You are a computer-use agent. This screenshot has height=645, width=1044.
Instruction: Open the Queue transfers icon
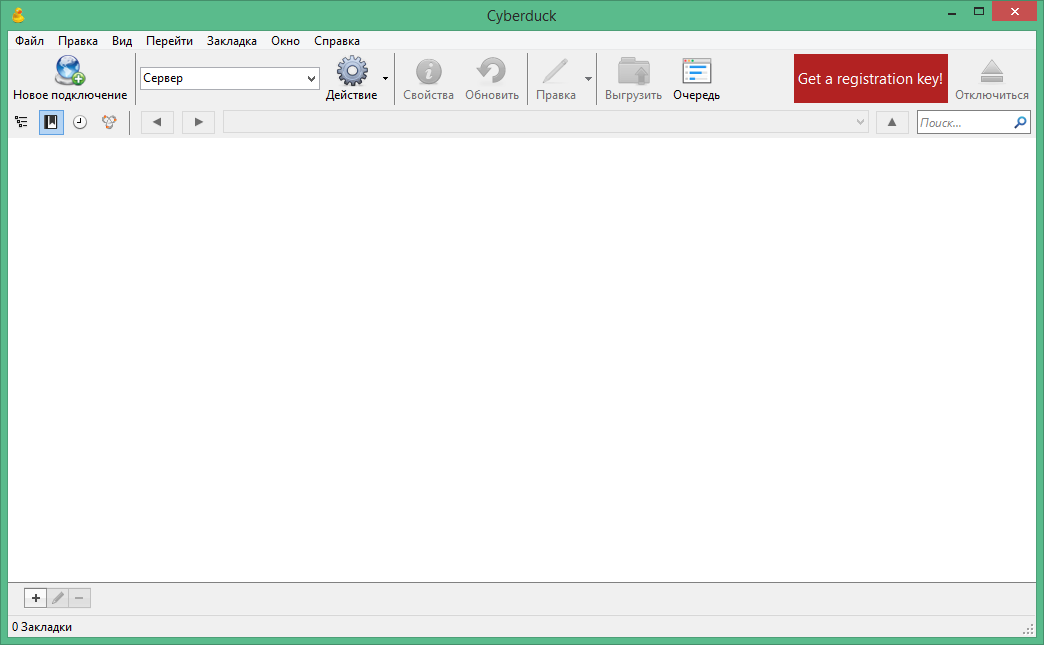[x=696, y=71]
